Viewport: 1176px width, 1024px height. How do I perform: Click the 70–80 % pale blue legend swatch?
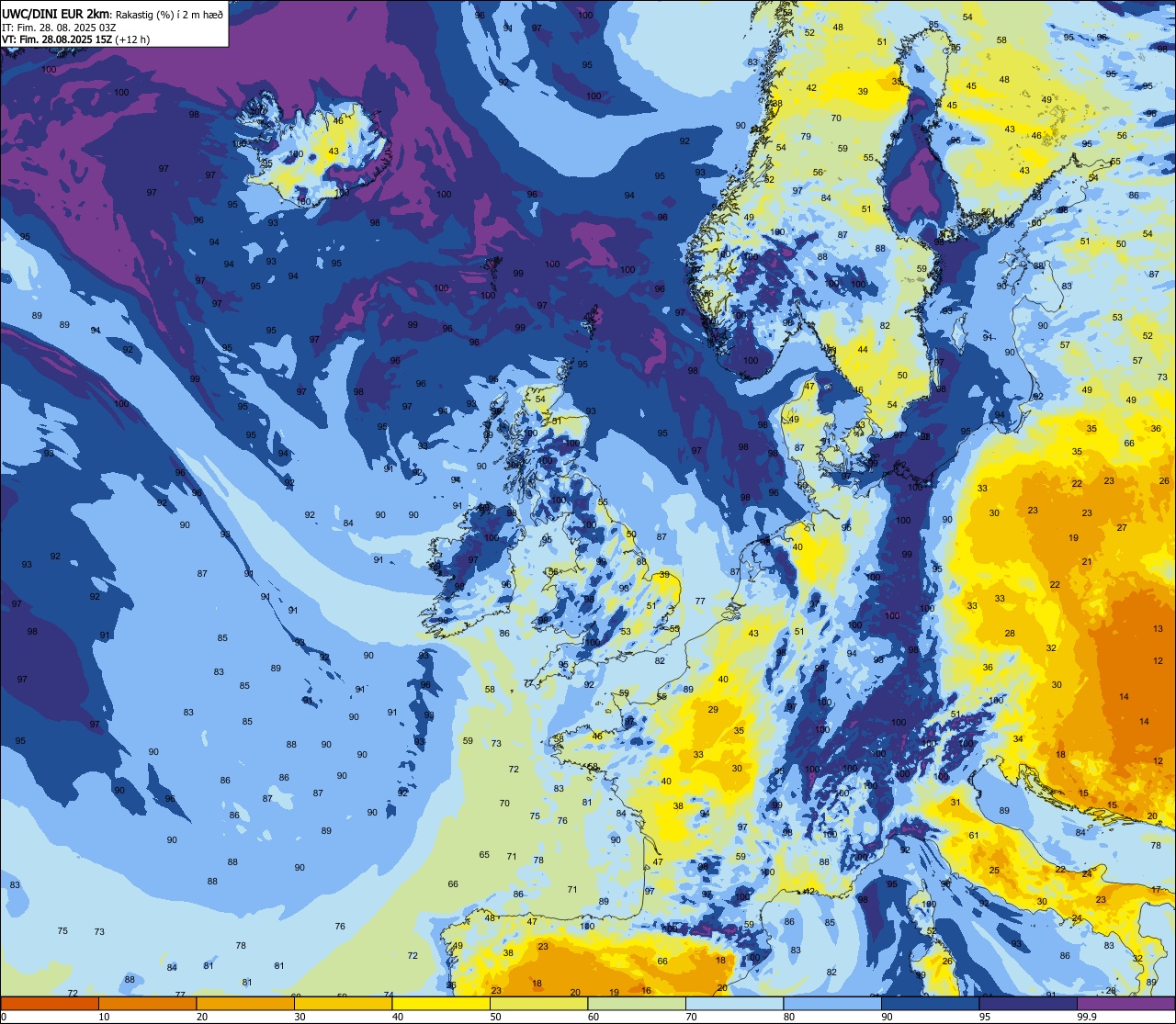(734, 1003)
